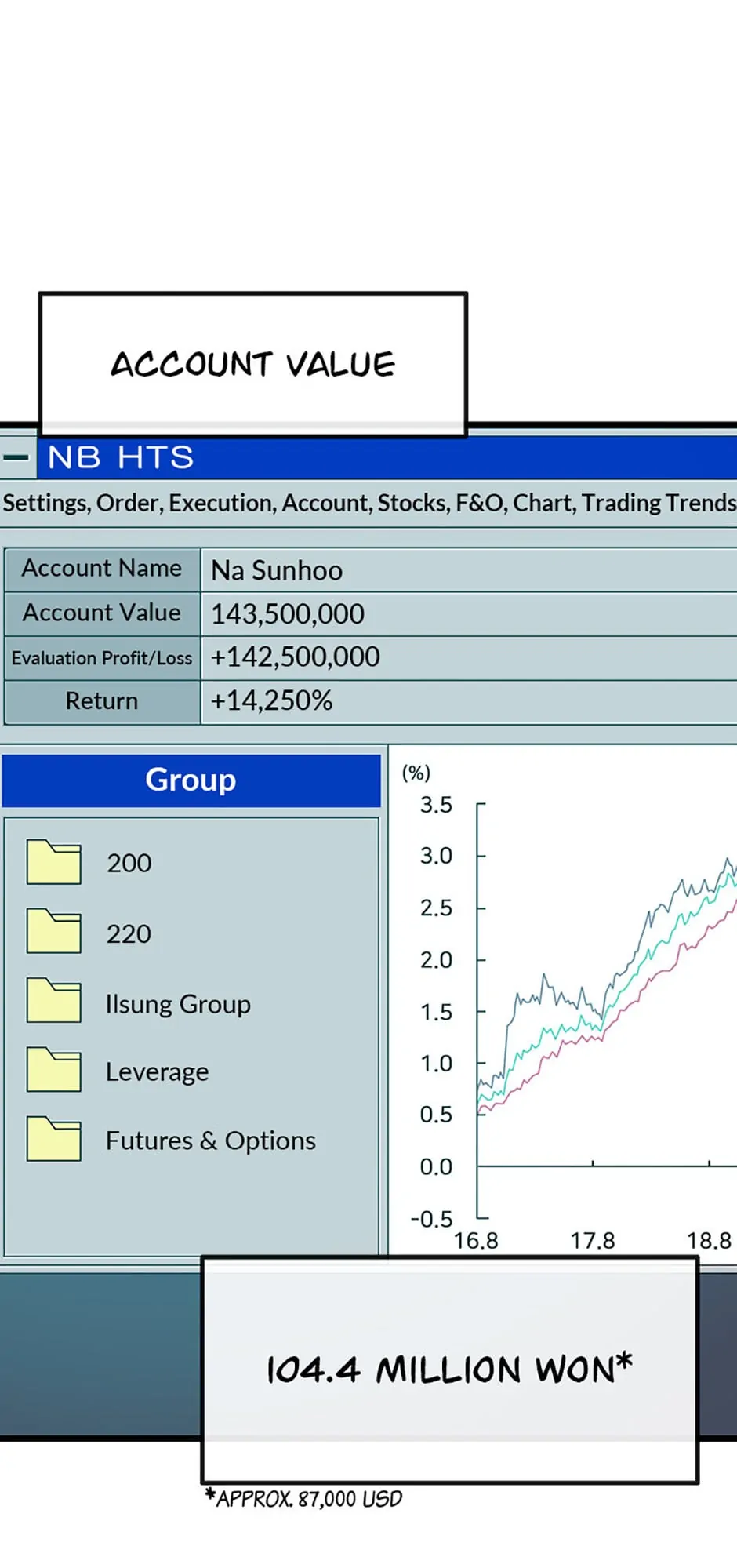Open the Settings menu
Image resolution: width=737 pixels, height=1568 pixels.
(47, 503)
